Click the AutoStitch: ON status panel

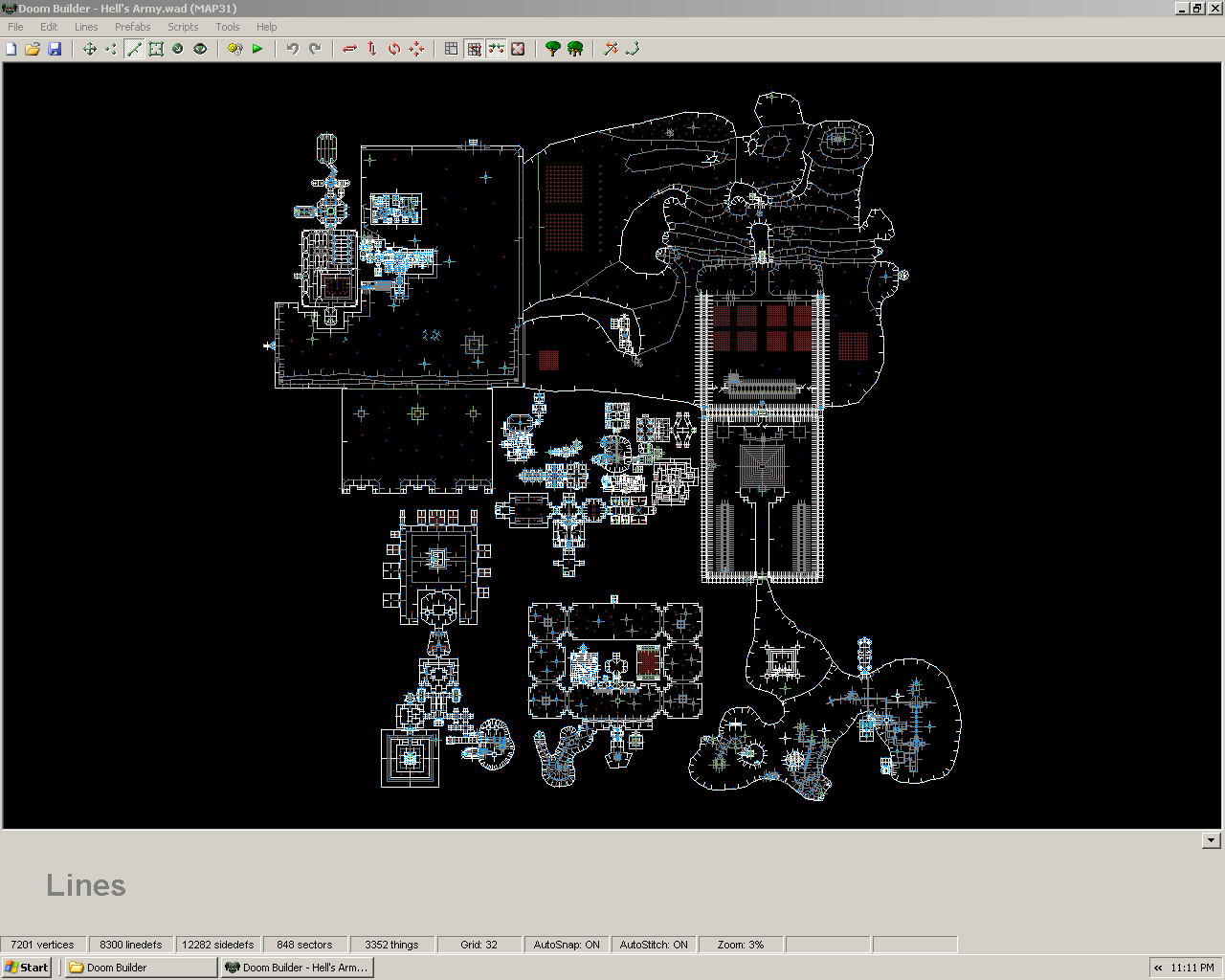pyautogui.click(x=654, y=945)
